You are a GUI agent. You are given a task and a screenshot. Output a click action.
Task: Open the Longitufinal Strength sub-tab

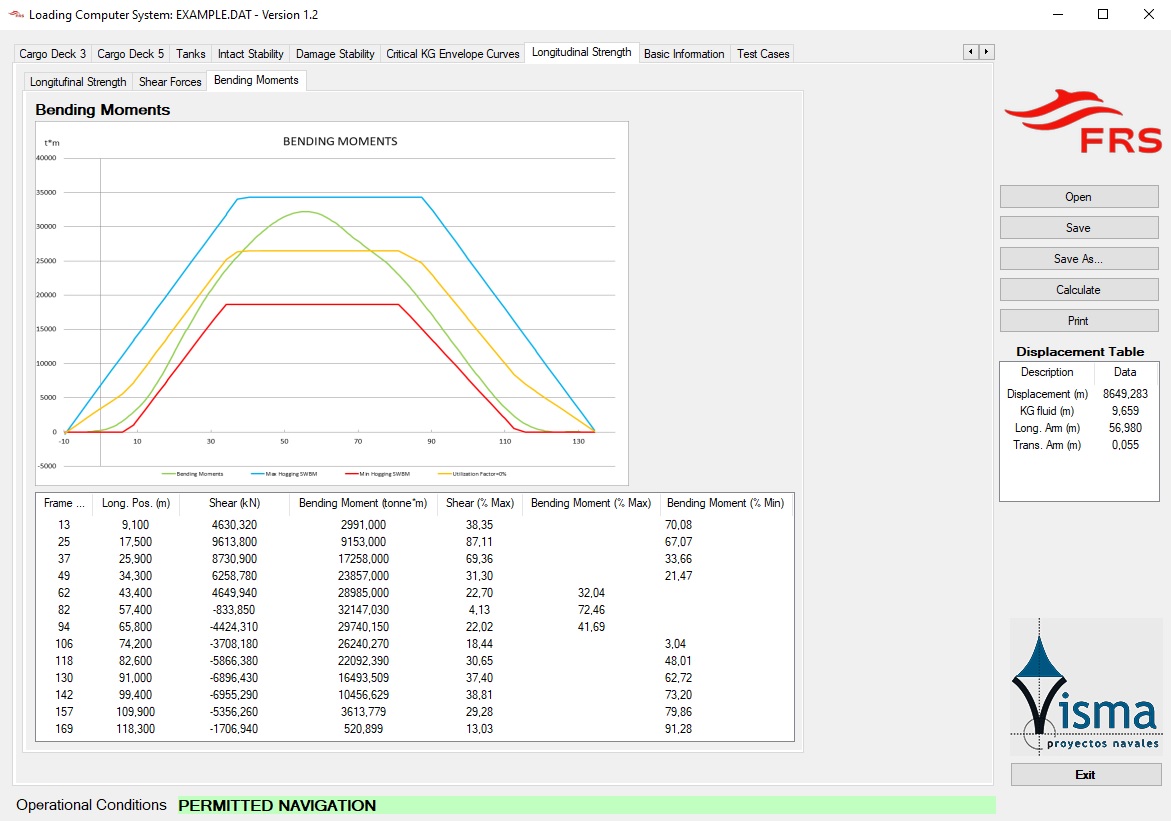click(x=78, y=81)
